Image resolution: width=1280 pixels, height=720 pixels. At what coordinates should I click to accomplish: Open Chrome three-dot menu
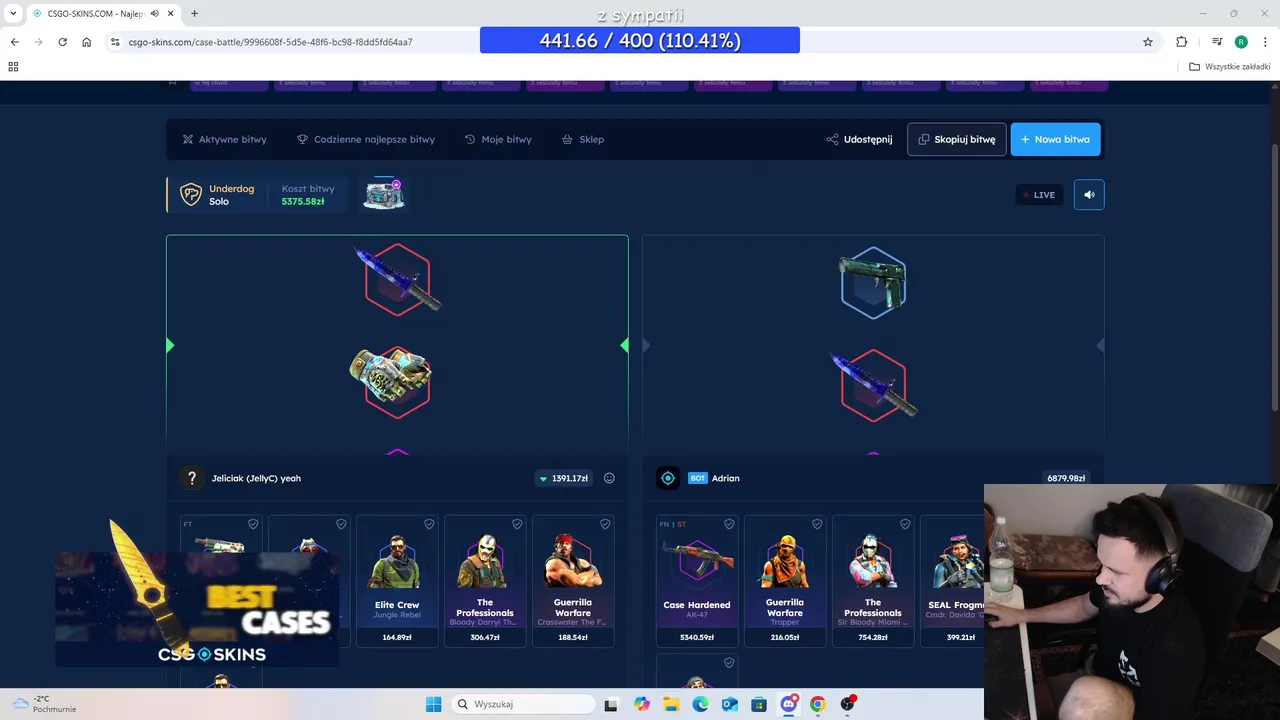point(1265,42)
